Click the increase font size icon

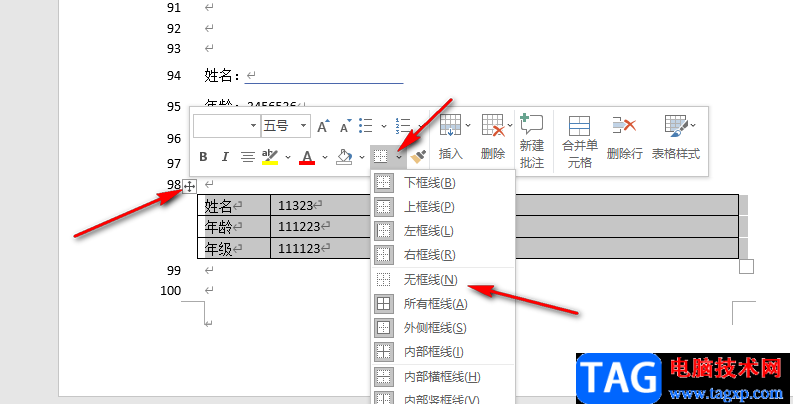coord(323,126)
